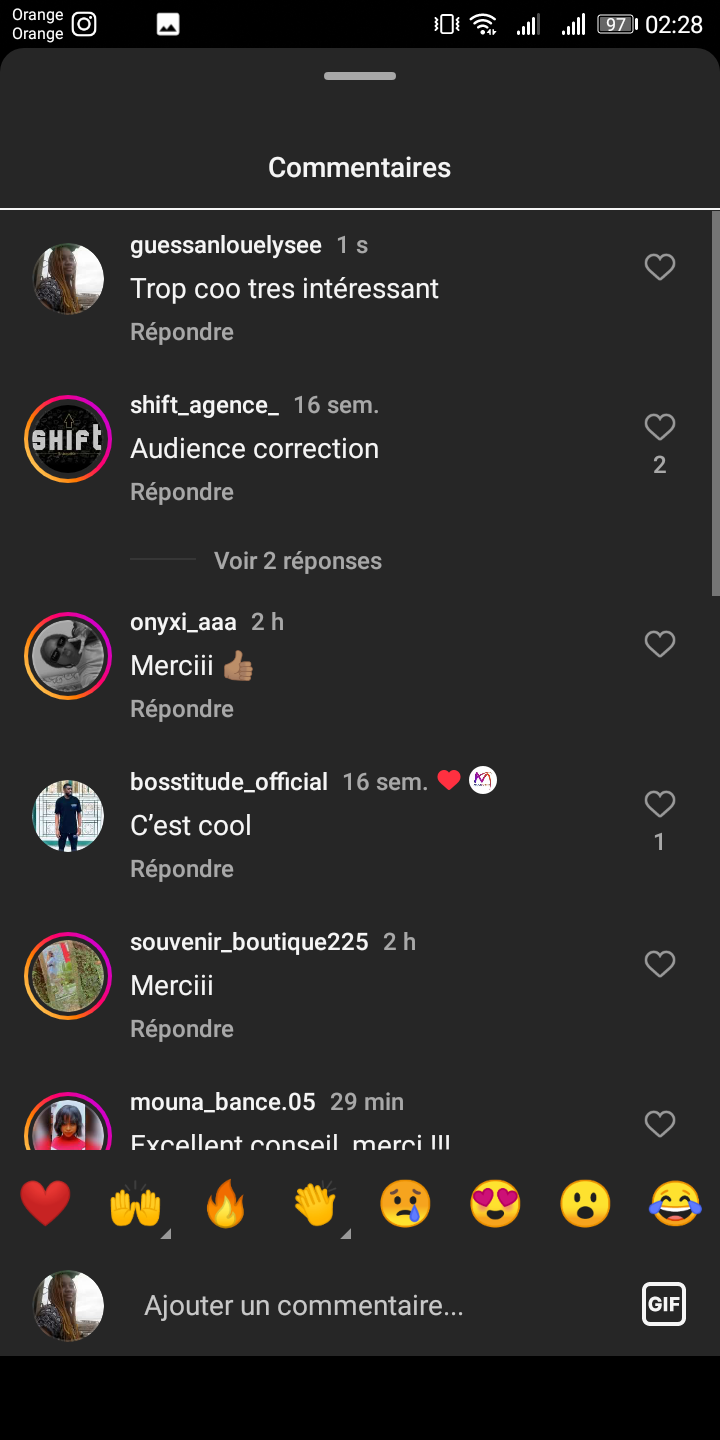Like the shift_agence_ comment
The image size is (720, 1440).
tap(659, 428)
